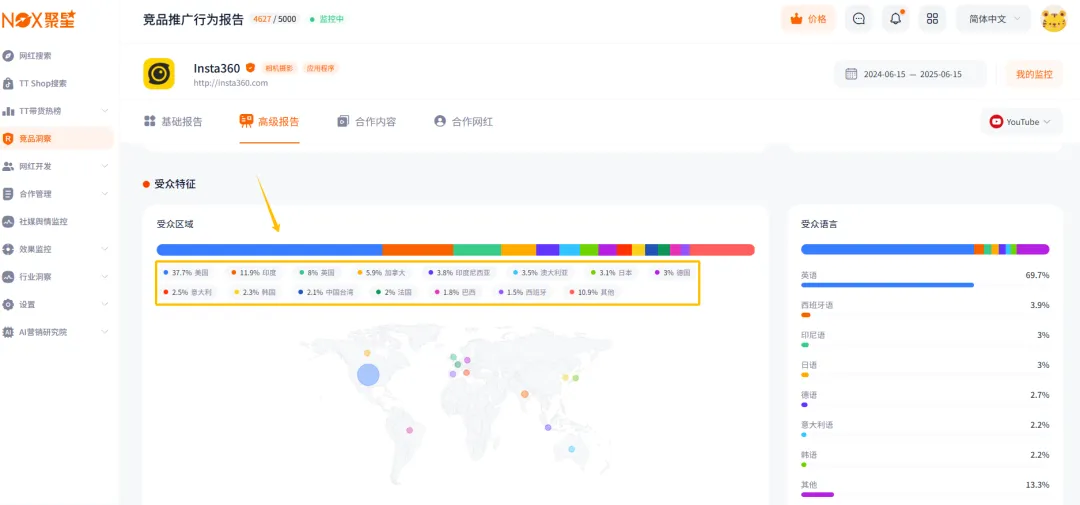Open the apps grid icon

click(x=932, y=19)
